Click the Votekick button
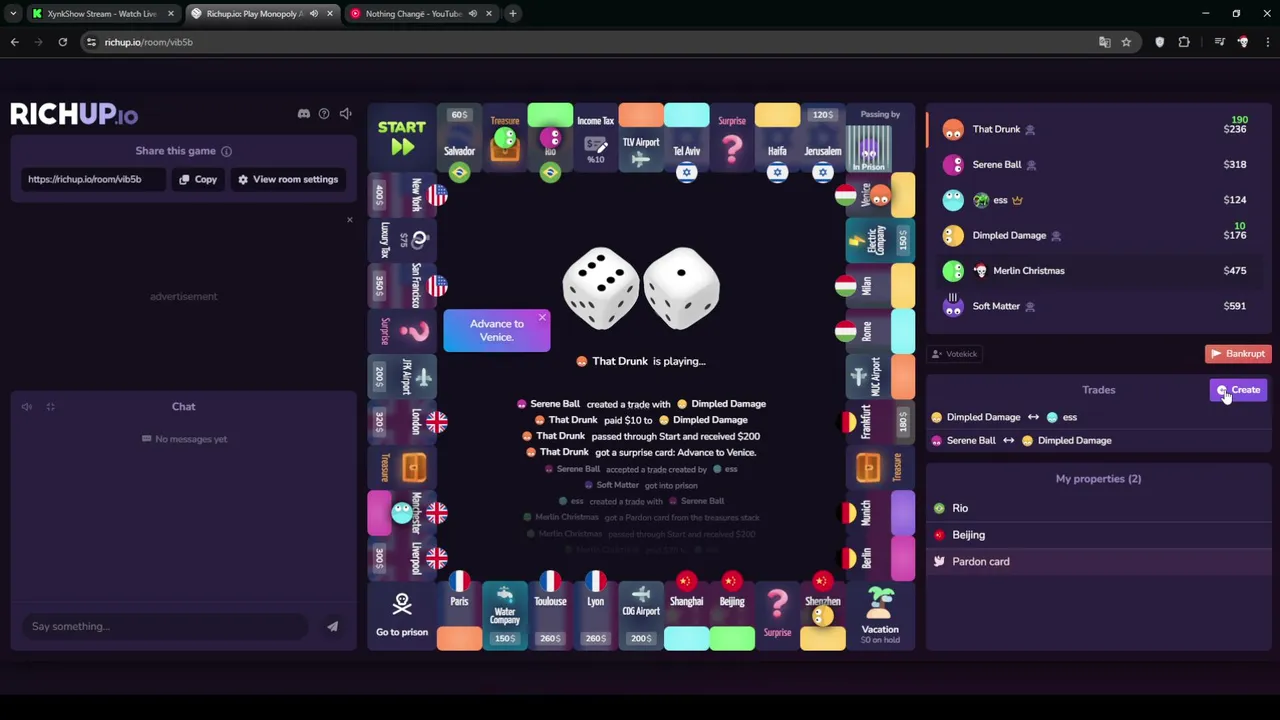Screen dimensions: 1280x720 click(954, 354)
